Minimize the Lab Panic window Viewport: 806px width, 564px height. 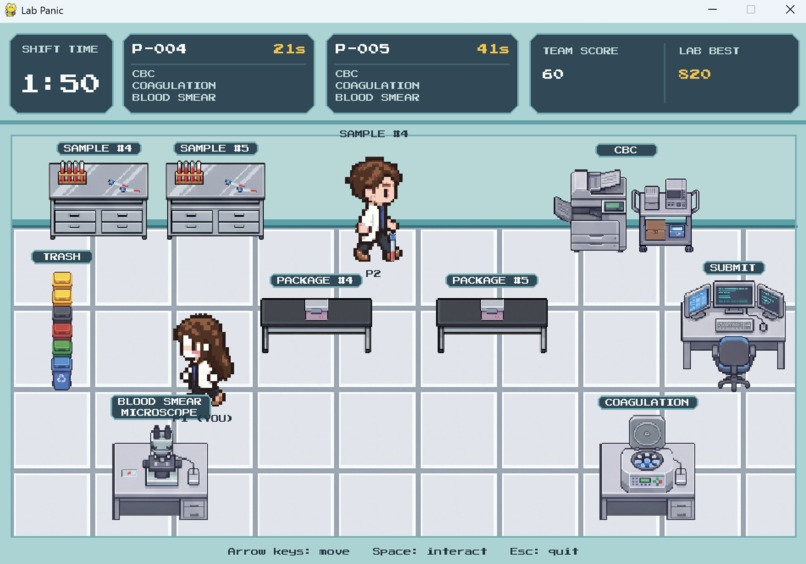(x=712, y=10)
